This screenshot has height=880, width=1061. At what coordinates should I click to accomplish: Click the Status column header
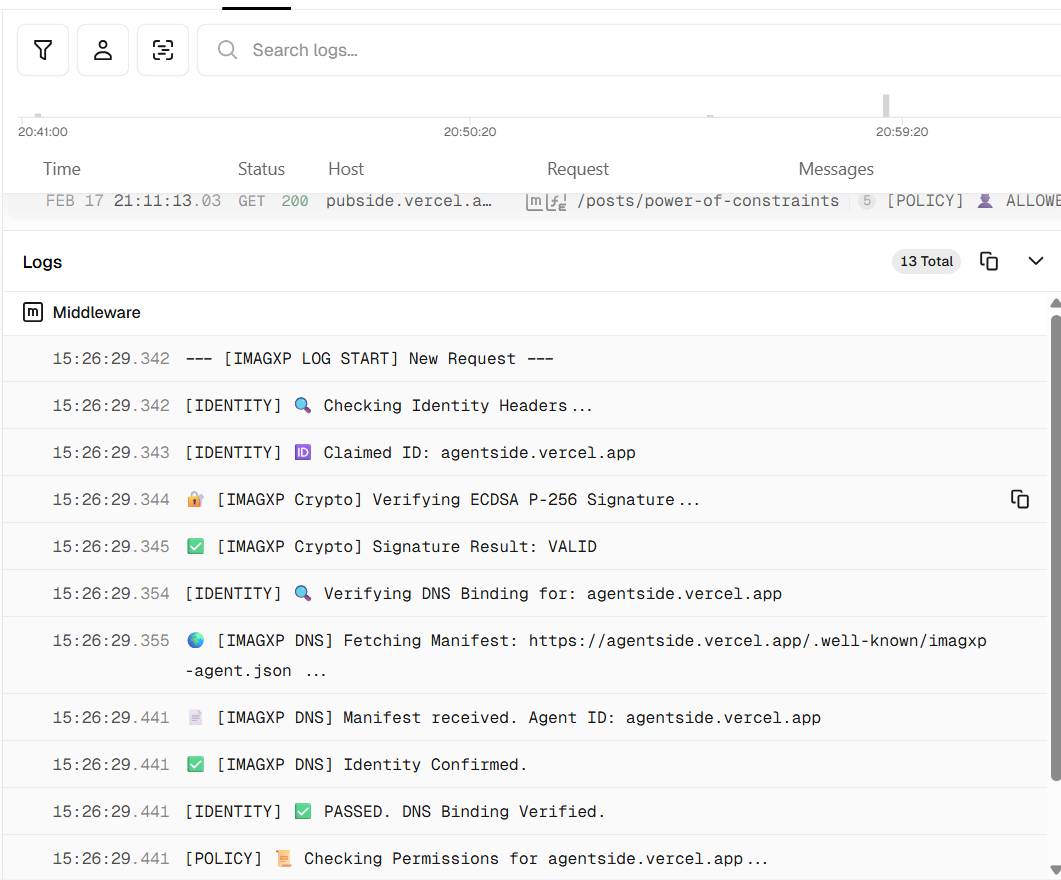click(x=261, y=168)
